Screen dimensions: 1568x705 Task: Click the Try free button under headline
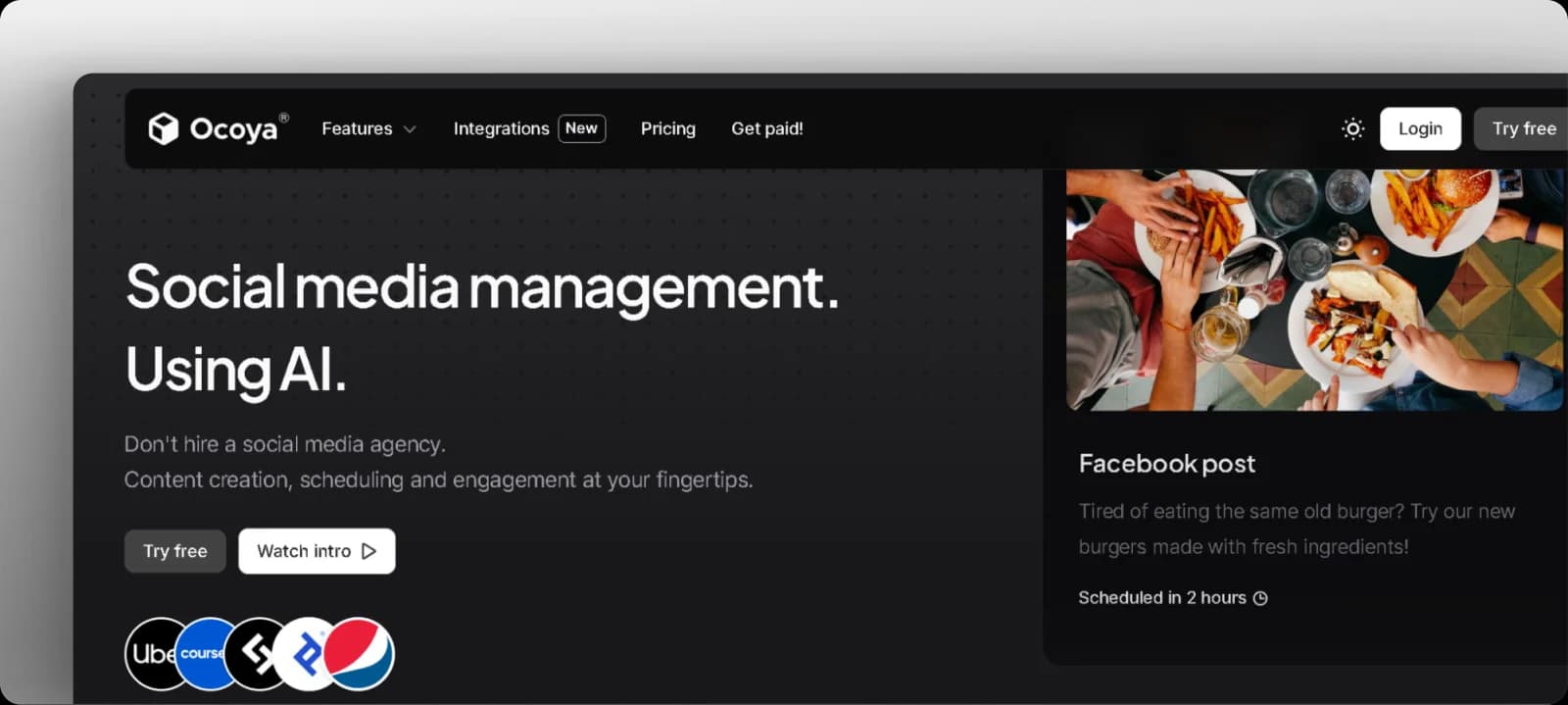(x=175, y=551)
